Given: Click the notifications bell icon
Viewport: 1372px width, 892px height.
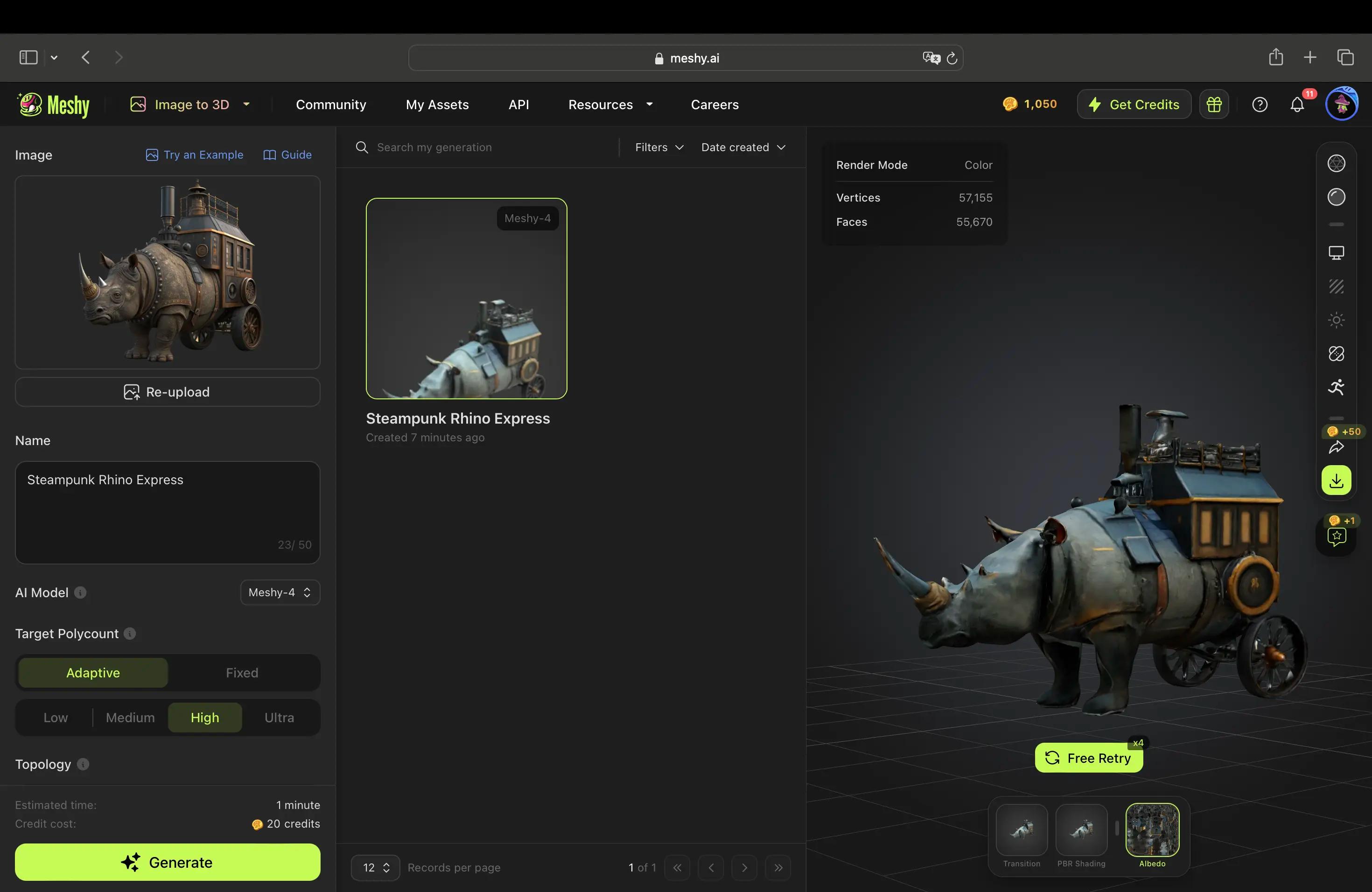Looking at the screenshot, I should point(1297,105).
